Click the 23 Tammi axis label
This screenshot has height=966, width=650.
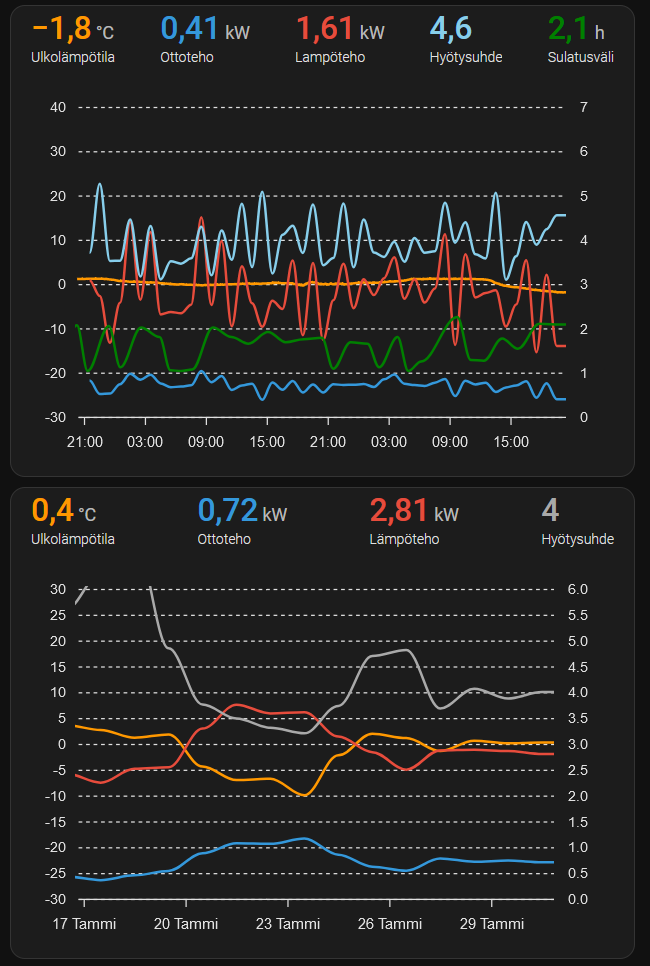coord(286,923)
